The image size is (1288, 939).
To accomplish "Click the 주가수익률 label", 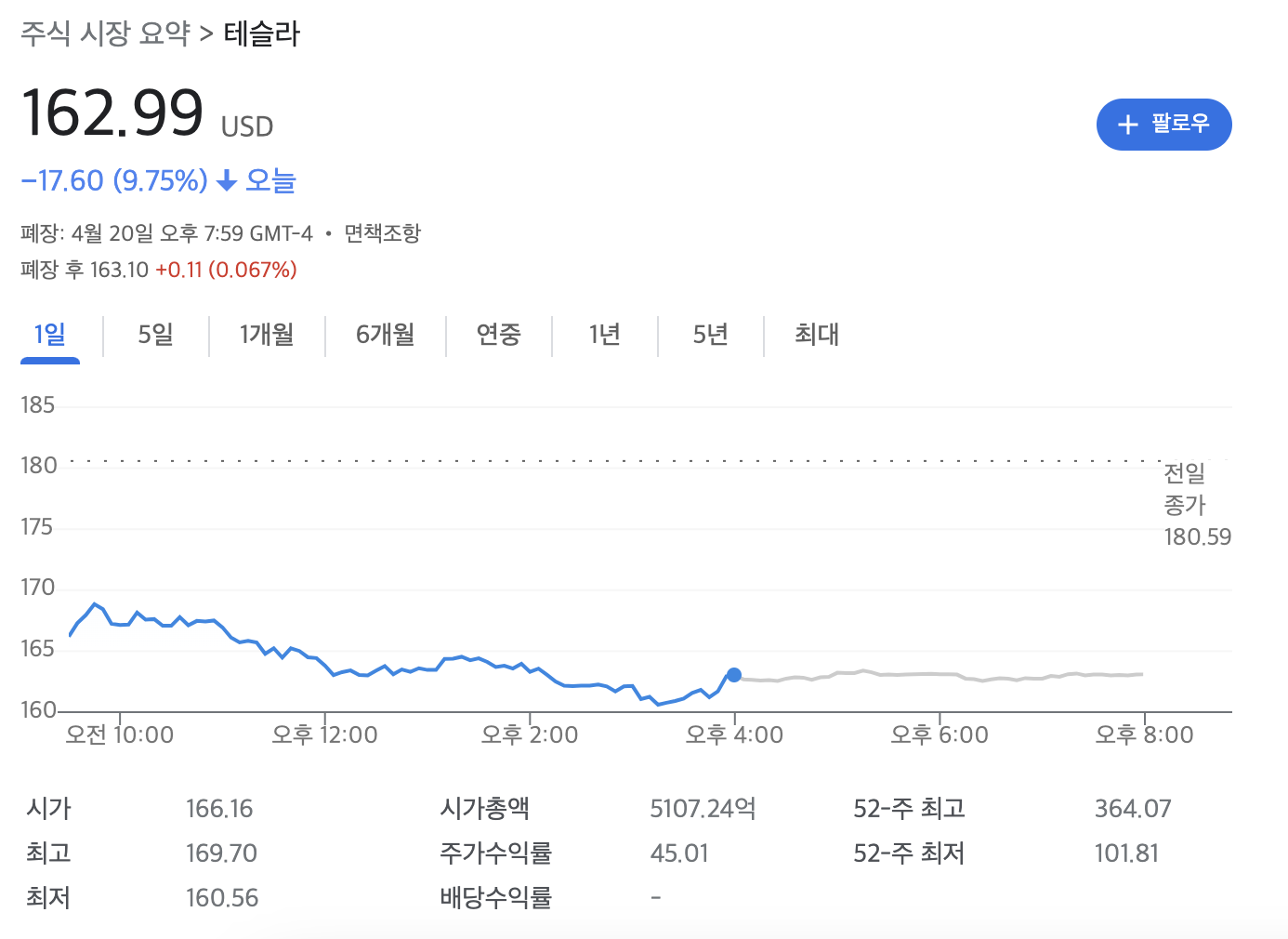I will click(495, 853).
